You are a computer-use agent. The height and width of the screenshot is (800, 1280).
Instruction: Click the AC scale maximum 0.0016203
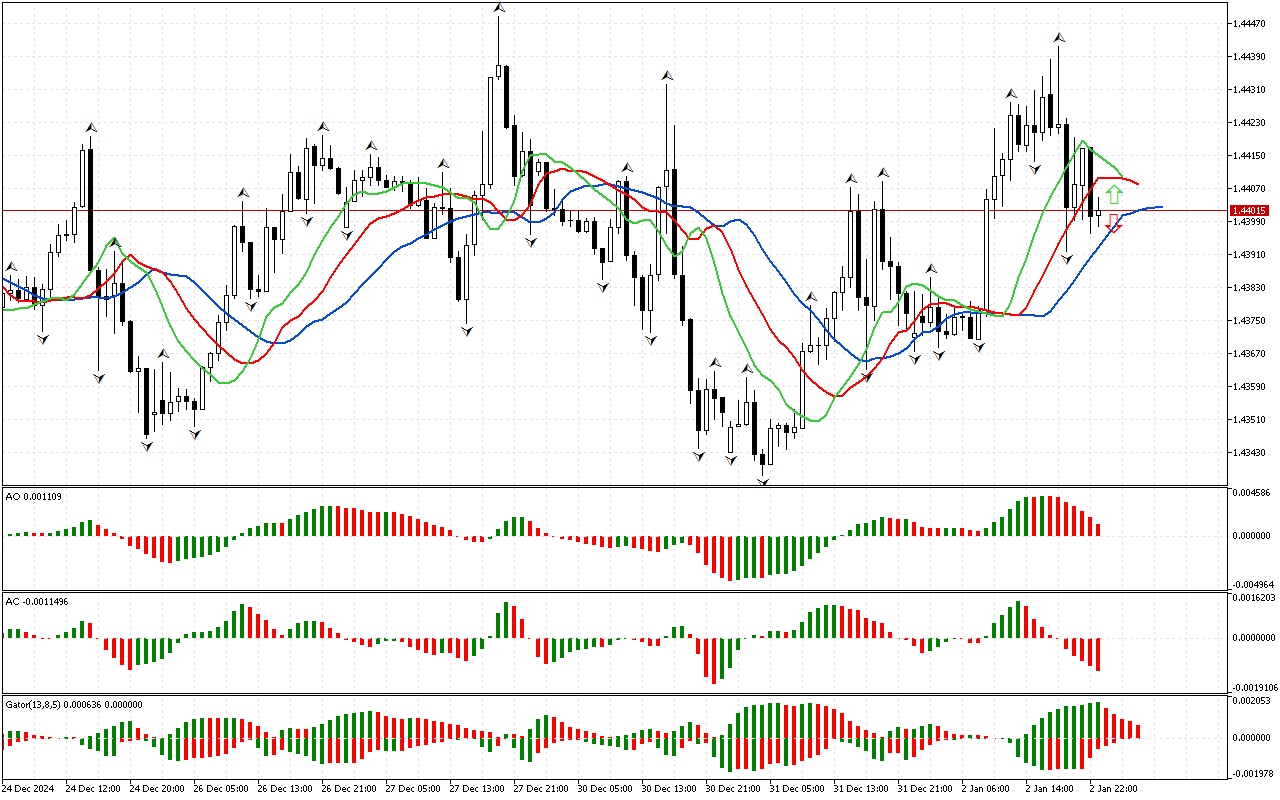(1254, 598)
